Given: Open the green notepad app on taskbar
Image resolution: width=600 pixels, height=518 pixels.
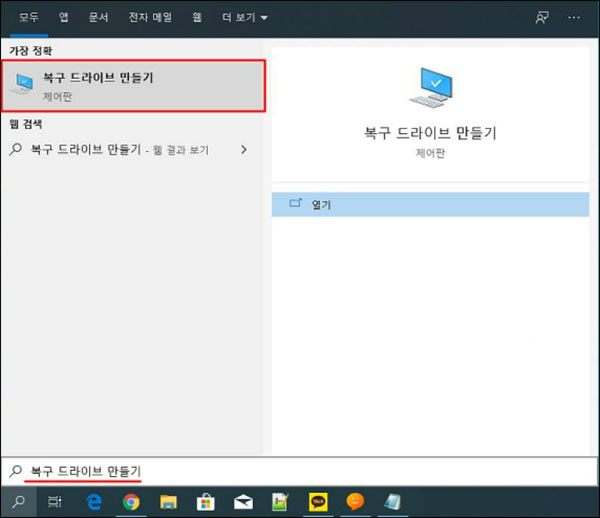Looking at the screenshot, I should [x=280, y=502].
